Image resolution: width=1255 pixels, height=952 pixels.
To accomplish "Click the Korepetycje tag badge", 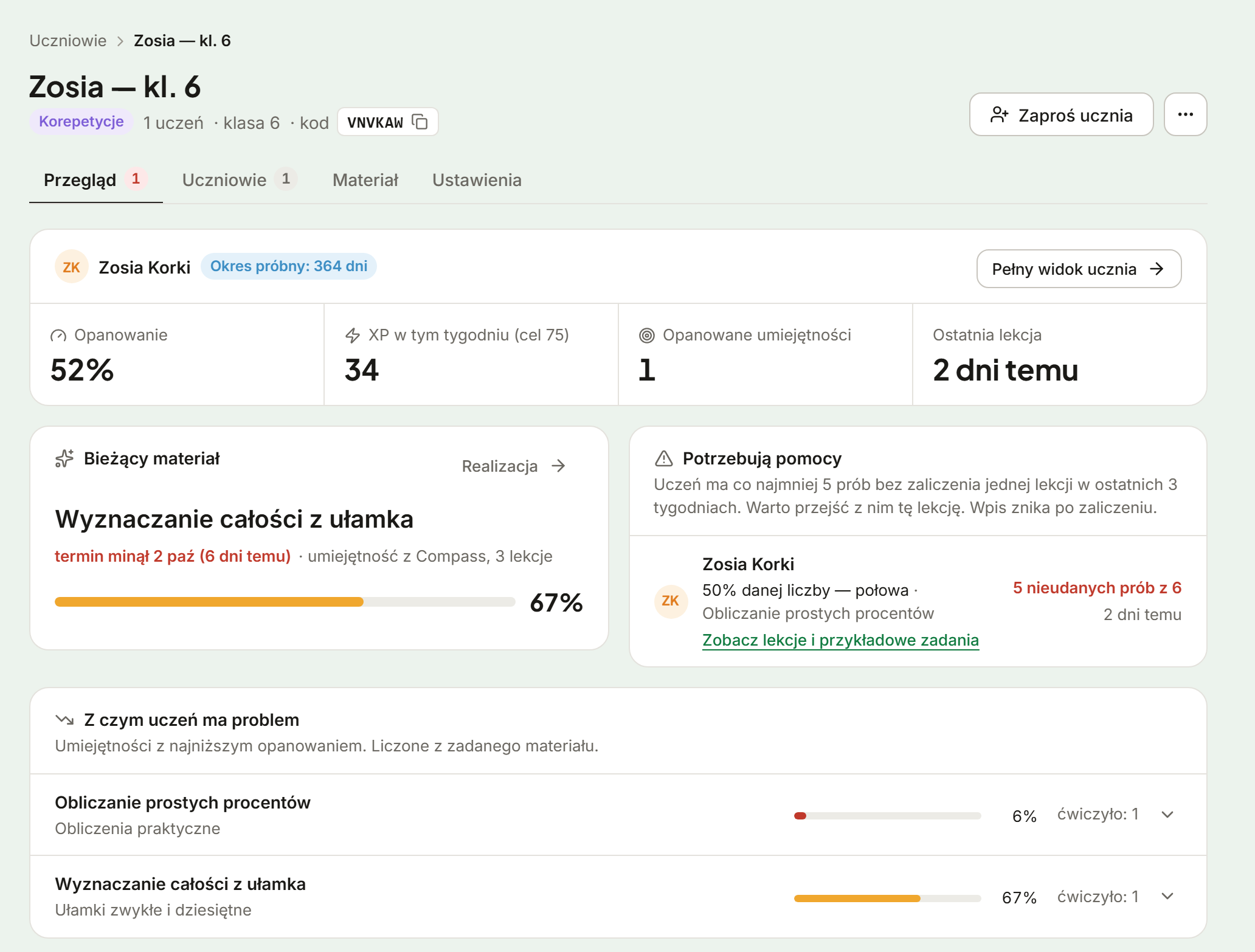I will (x=81, y=122).
